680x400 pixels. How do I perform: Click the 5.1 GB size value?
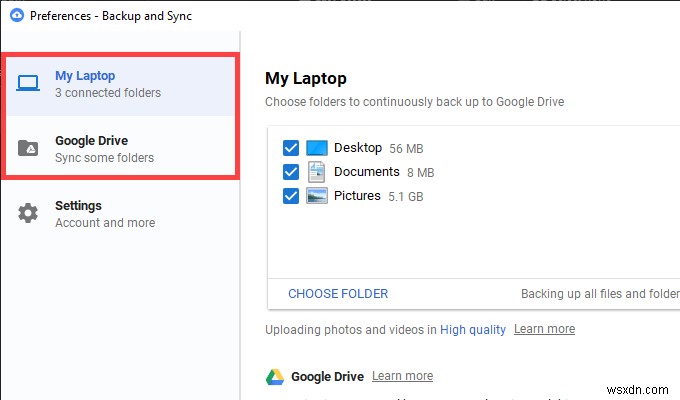[405, 197]
